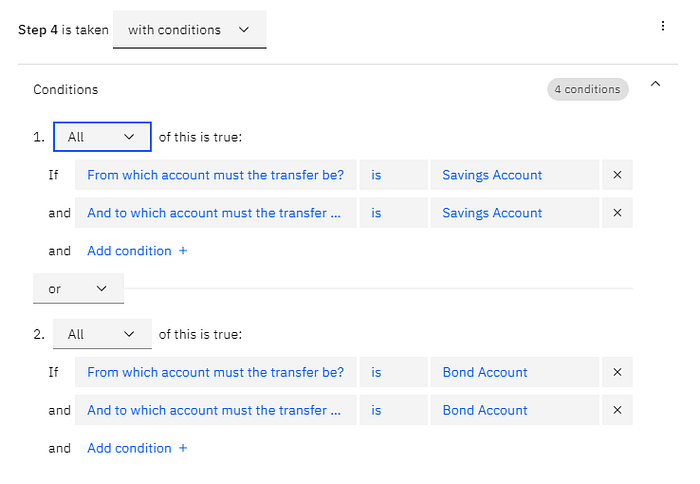Click the plus icon in group 1

click(x=183, y=251)
